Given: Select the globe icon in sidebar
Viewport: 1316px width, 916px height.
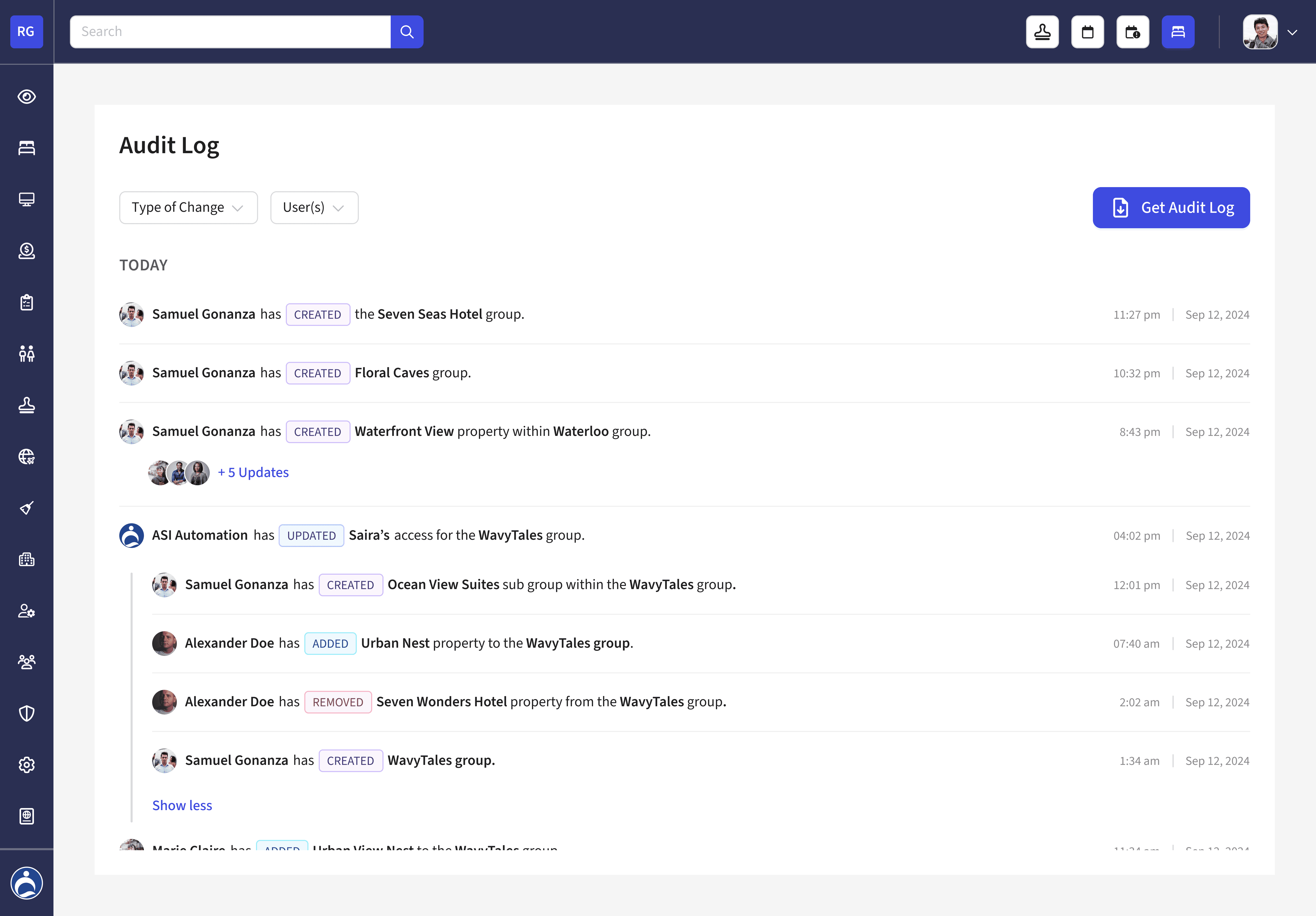Looking at the screenshot, I should [26, 456].
